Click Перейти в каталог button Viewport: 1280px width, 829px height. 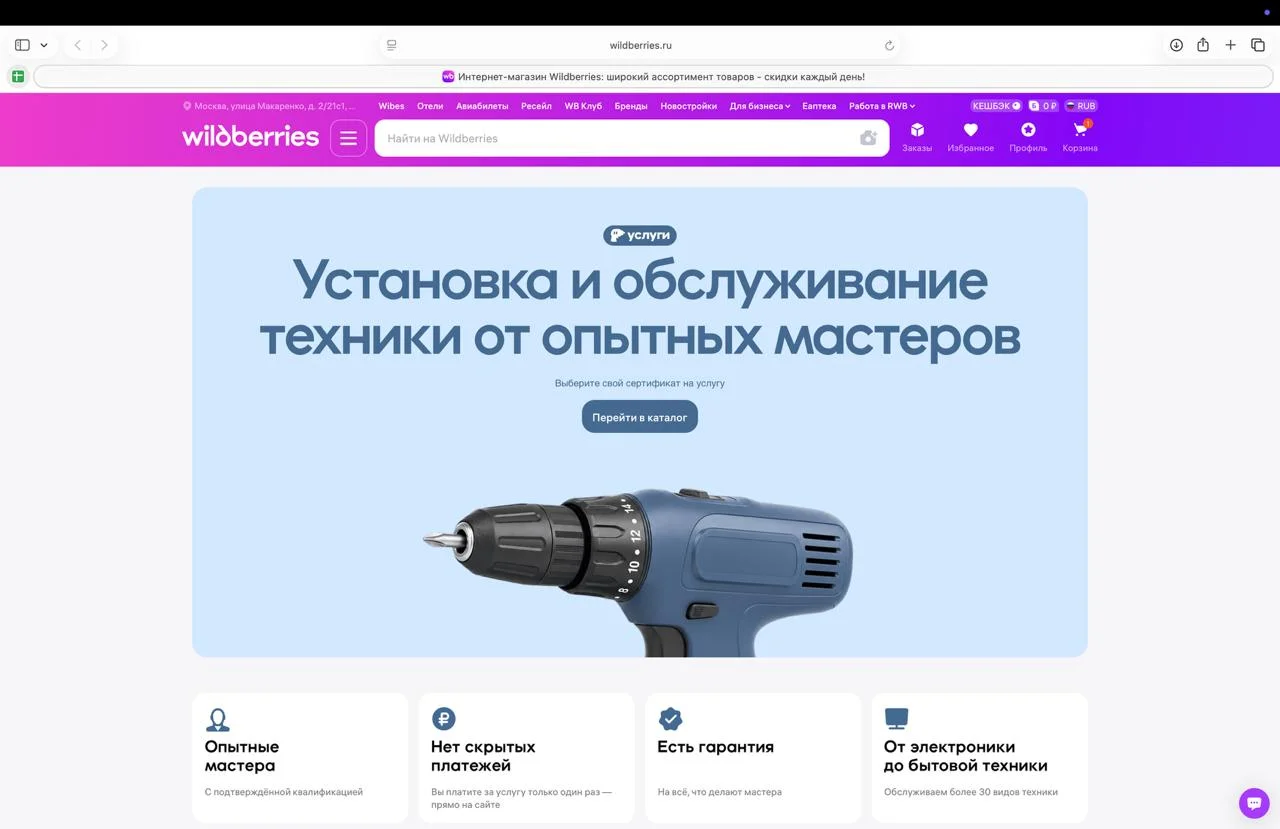640,417
